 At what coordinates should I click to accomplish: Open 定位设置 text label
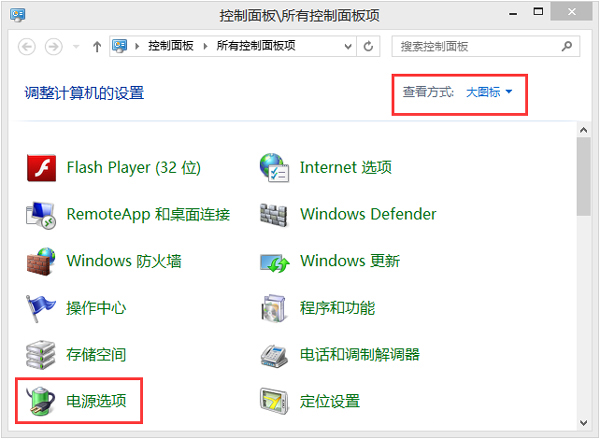pyautogui.click(x=330, y=401)
